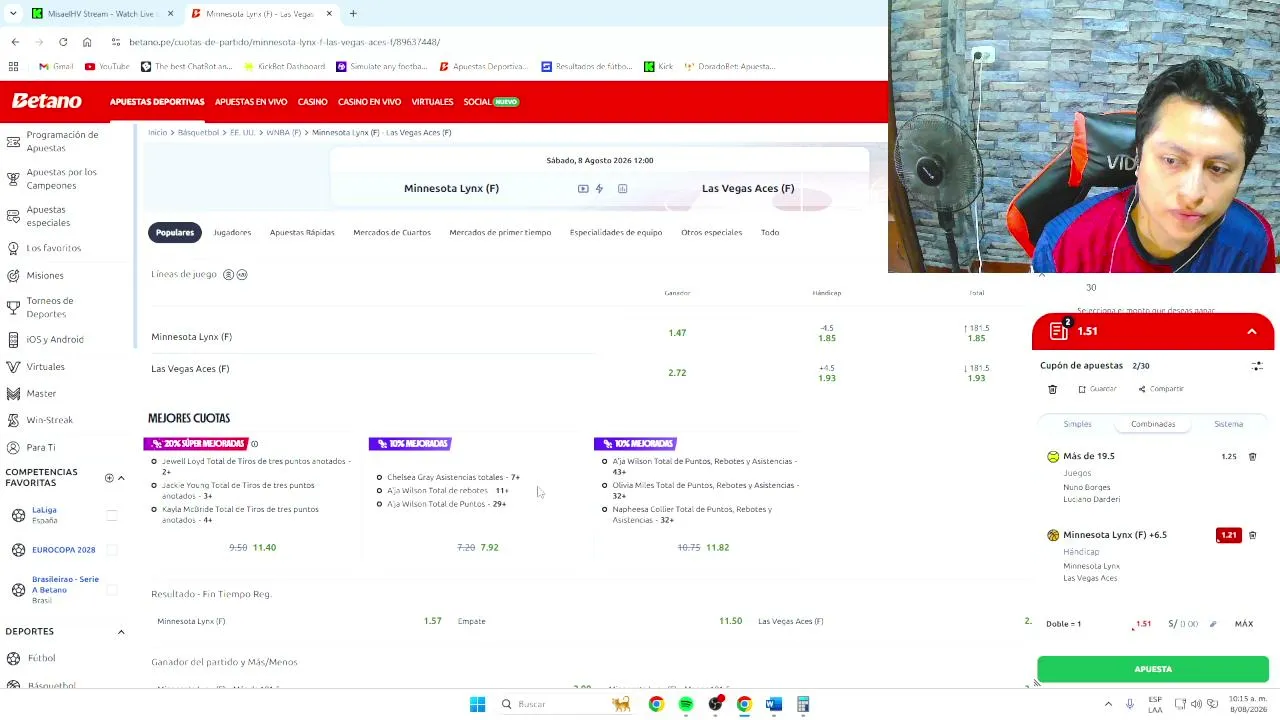Screen dimensions: 1280x720
Task: Switch bet slip to Simples tab
Action: click(1077, 424)
